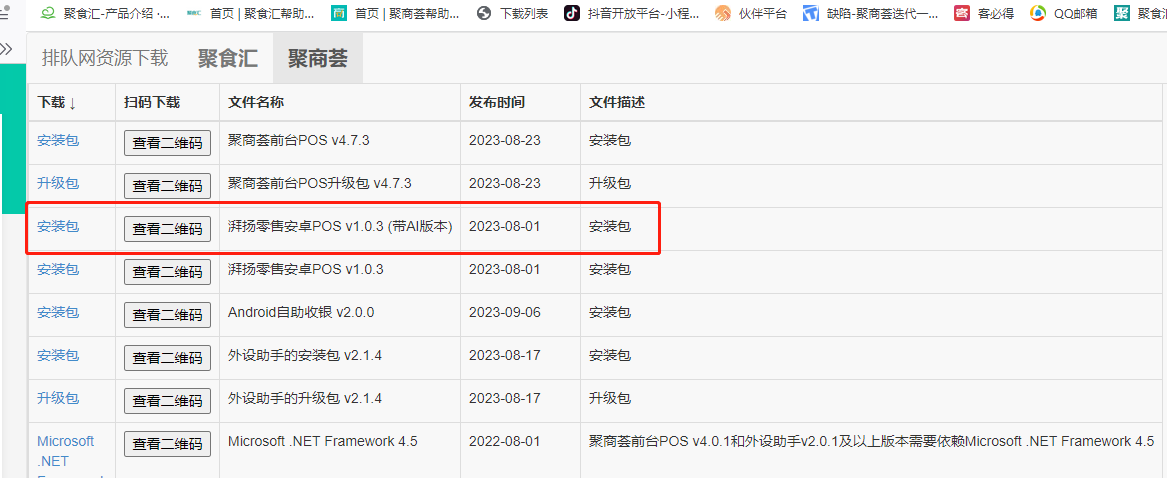View QR code for 湃扬零售安卓POS v1.0.3 without AI
This screenshot has width=1167, height=478.
[167, 272]
